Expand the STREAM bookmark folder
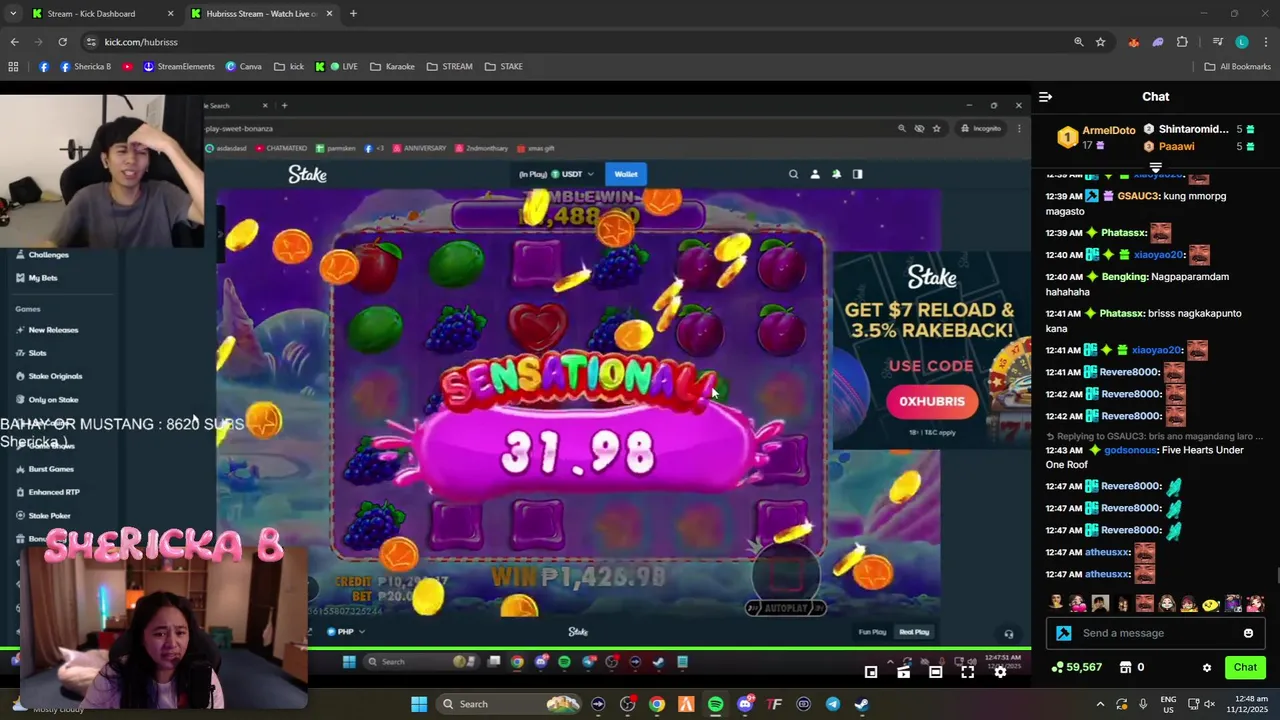 [x=449, y=67]
